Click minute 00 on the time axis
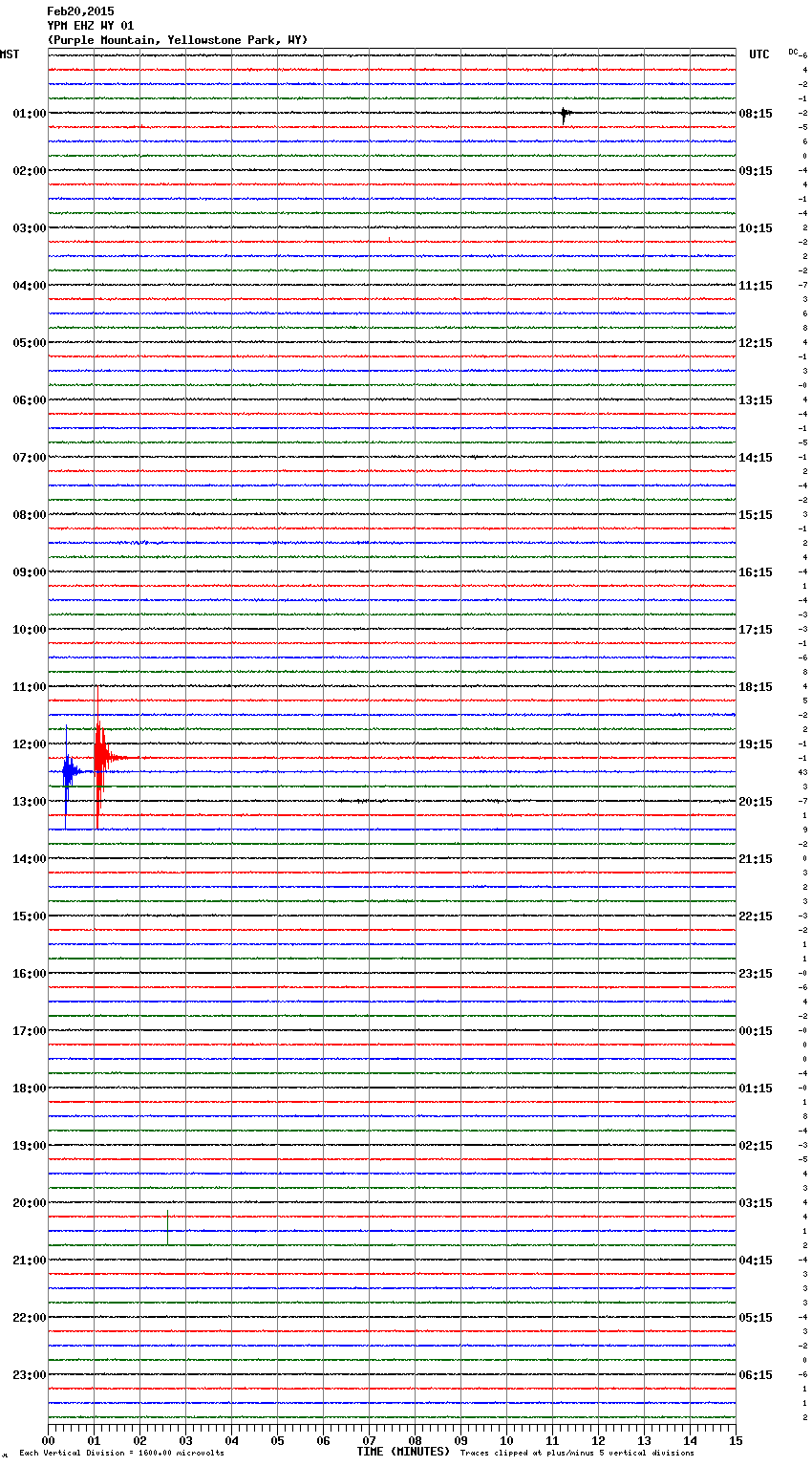Screen dimensions: 812x1466 (48, 1439)
